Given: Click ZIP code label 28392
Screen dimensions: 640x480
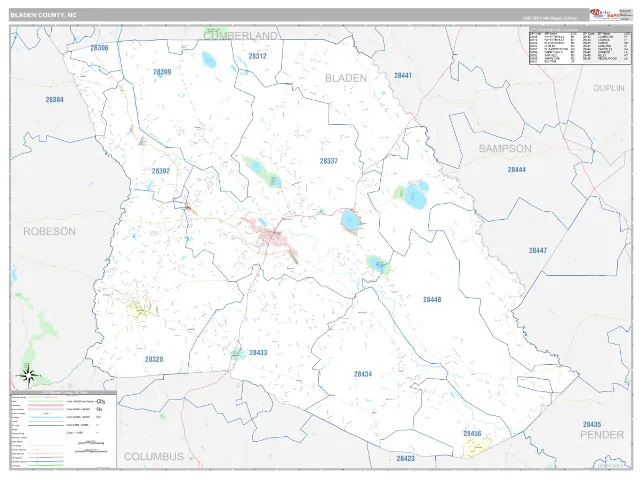Looking at the screenshot, I should 161,171.
